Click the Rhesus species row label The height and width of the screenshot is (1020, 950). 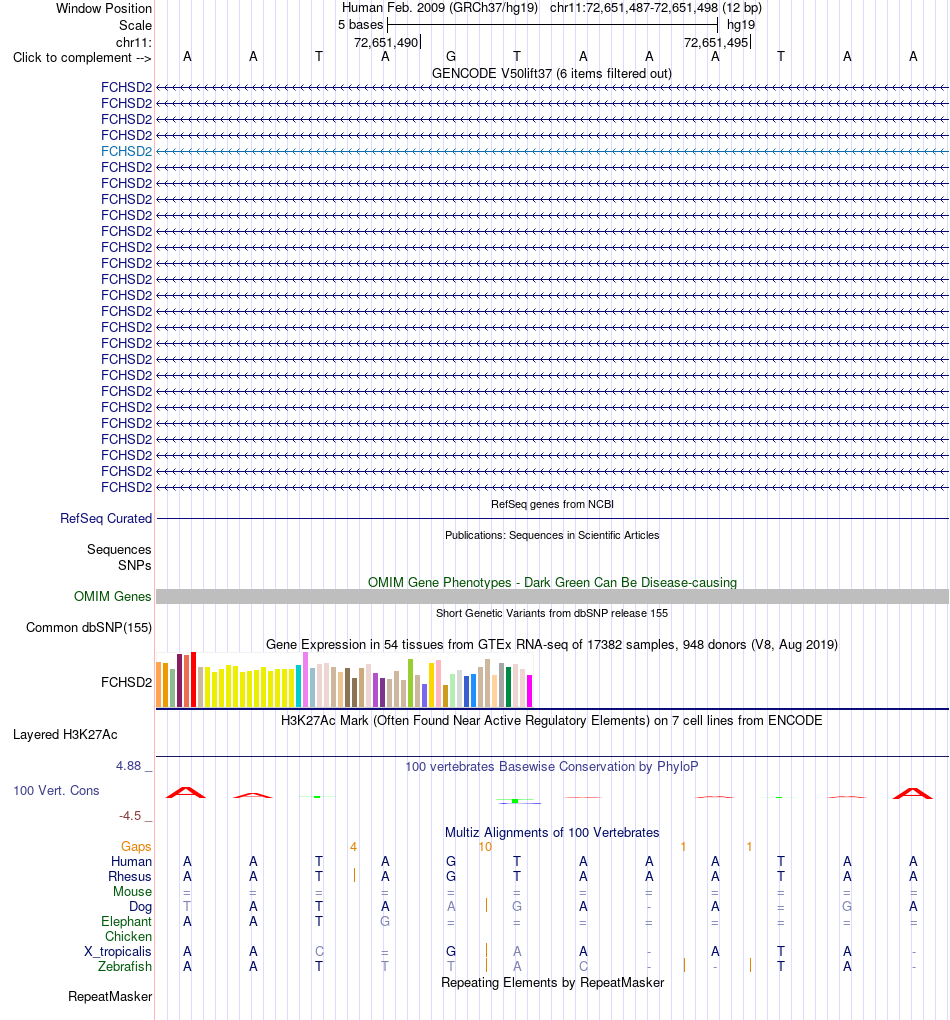click(x=130, y=876)
